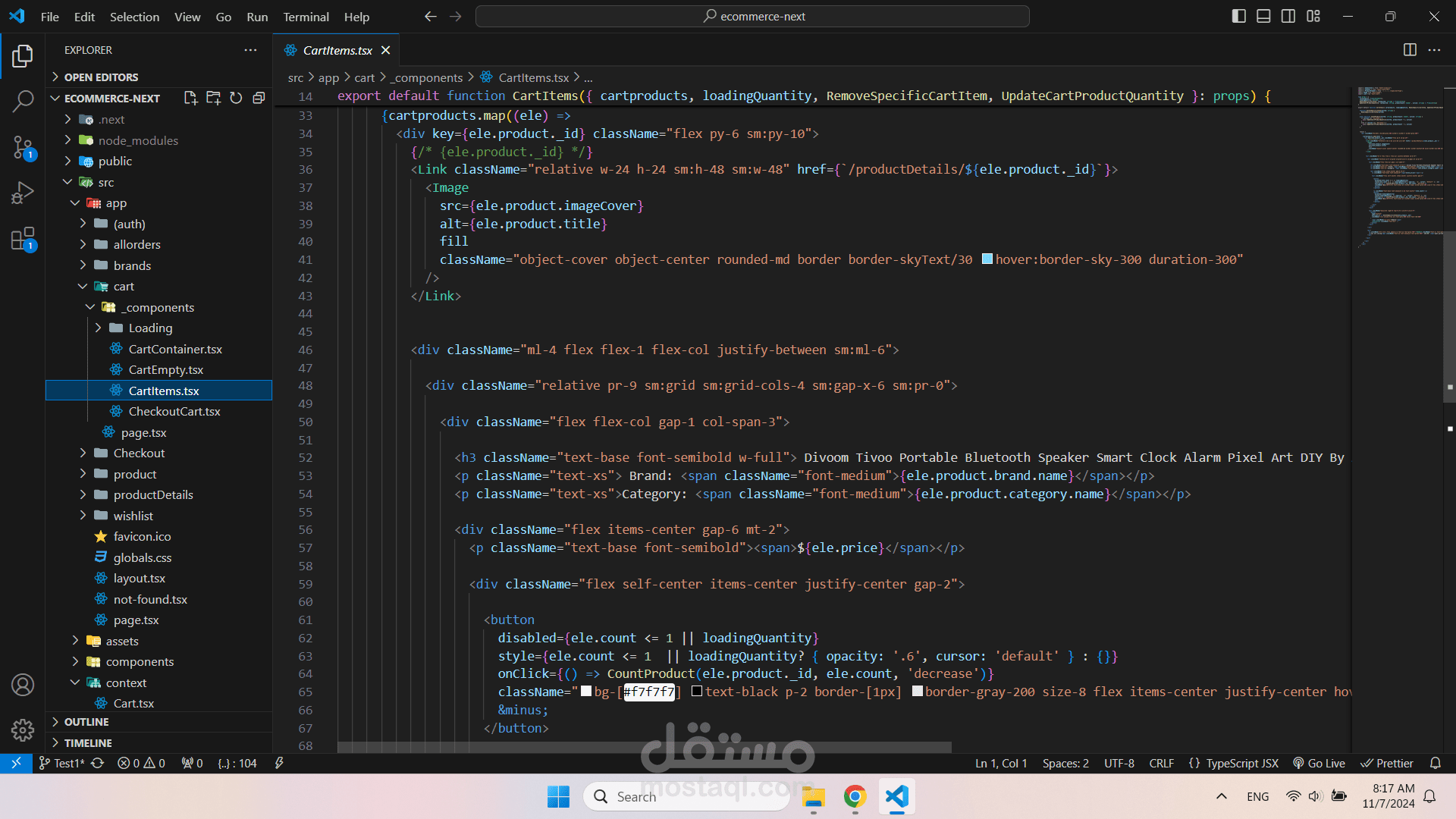Open the Terminal menu

point(306,17)
